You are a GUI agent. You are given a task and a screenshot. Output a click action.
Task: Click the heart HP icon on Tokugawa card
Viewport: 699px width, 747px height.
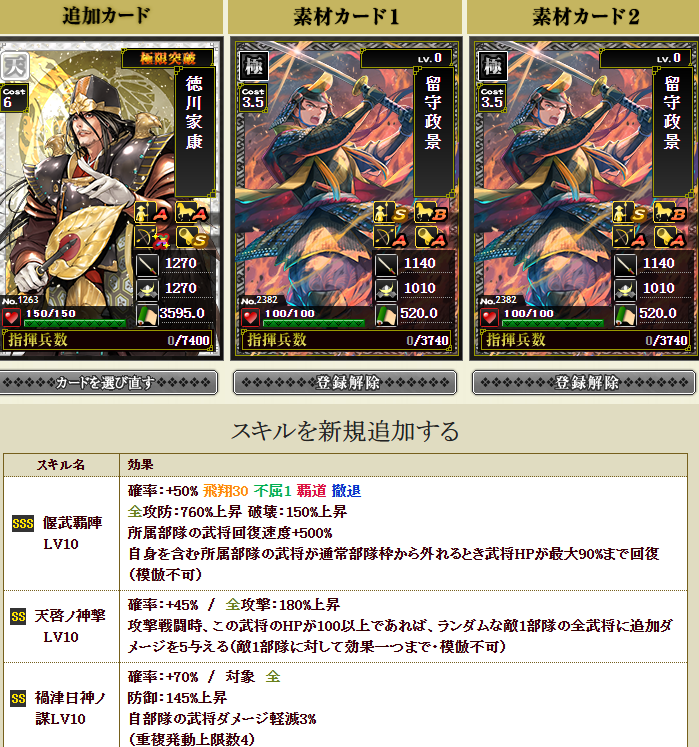click(x=11, y=317)
